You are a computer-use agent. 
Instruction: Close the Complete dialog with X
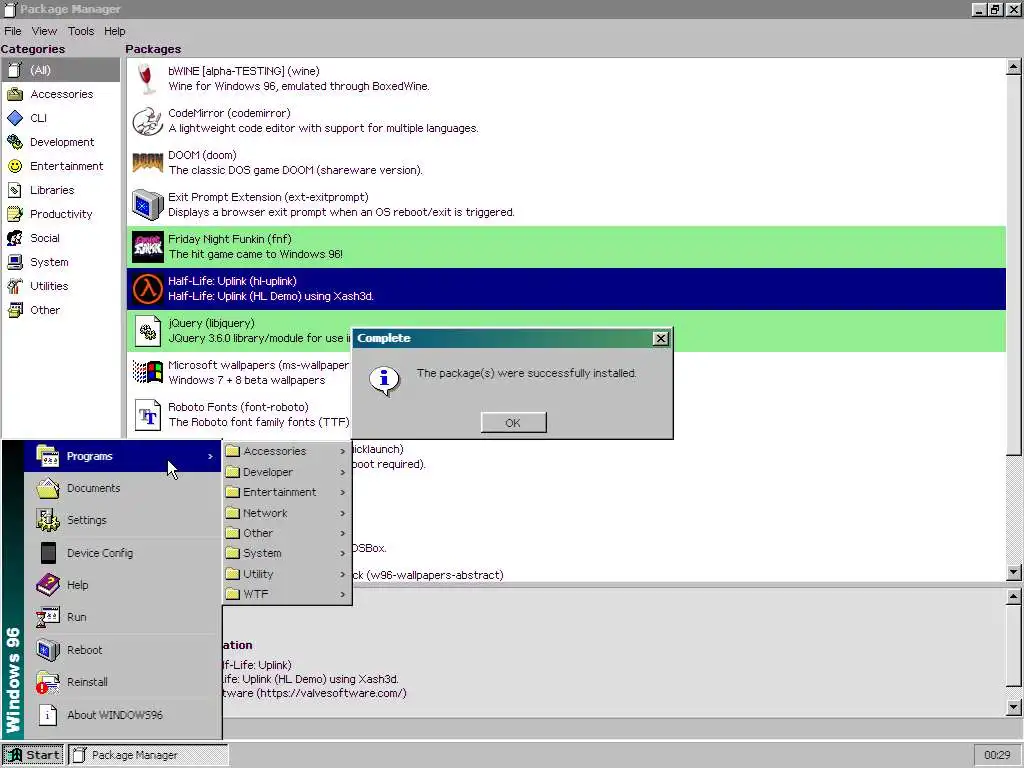[x=661, y=338]
